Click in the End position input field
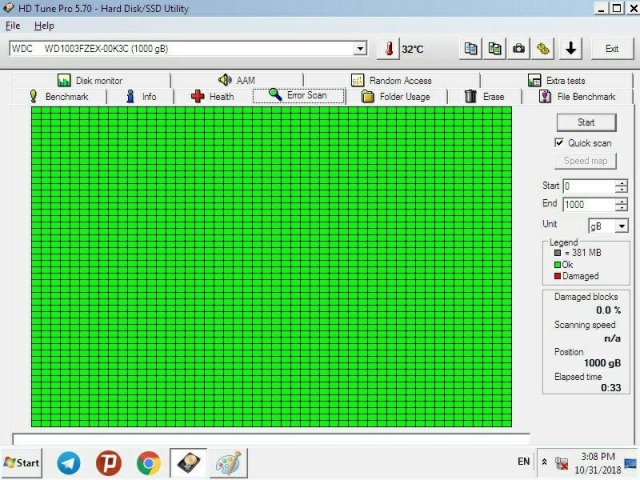This screenshot has height=480, width=640. [x=587, y=205]
